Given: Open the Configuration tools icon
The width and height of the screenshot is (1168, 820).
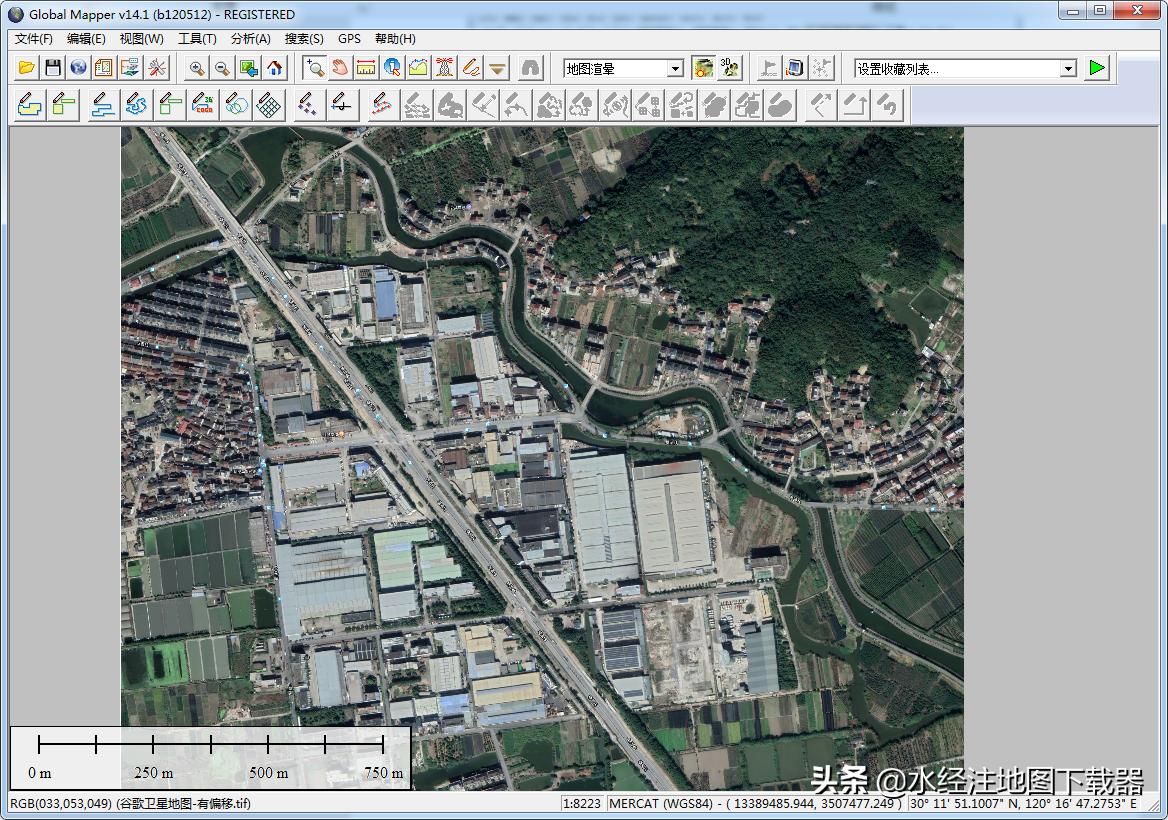Looking at the screenshot, I should pos(156,69).
